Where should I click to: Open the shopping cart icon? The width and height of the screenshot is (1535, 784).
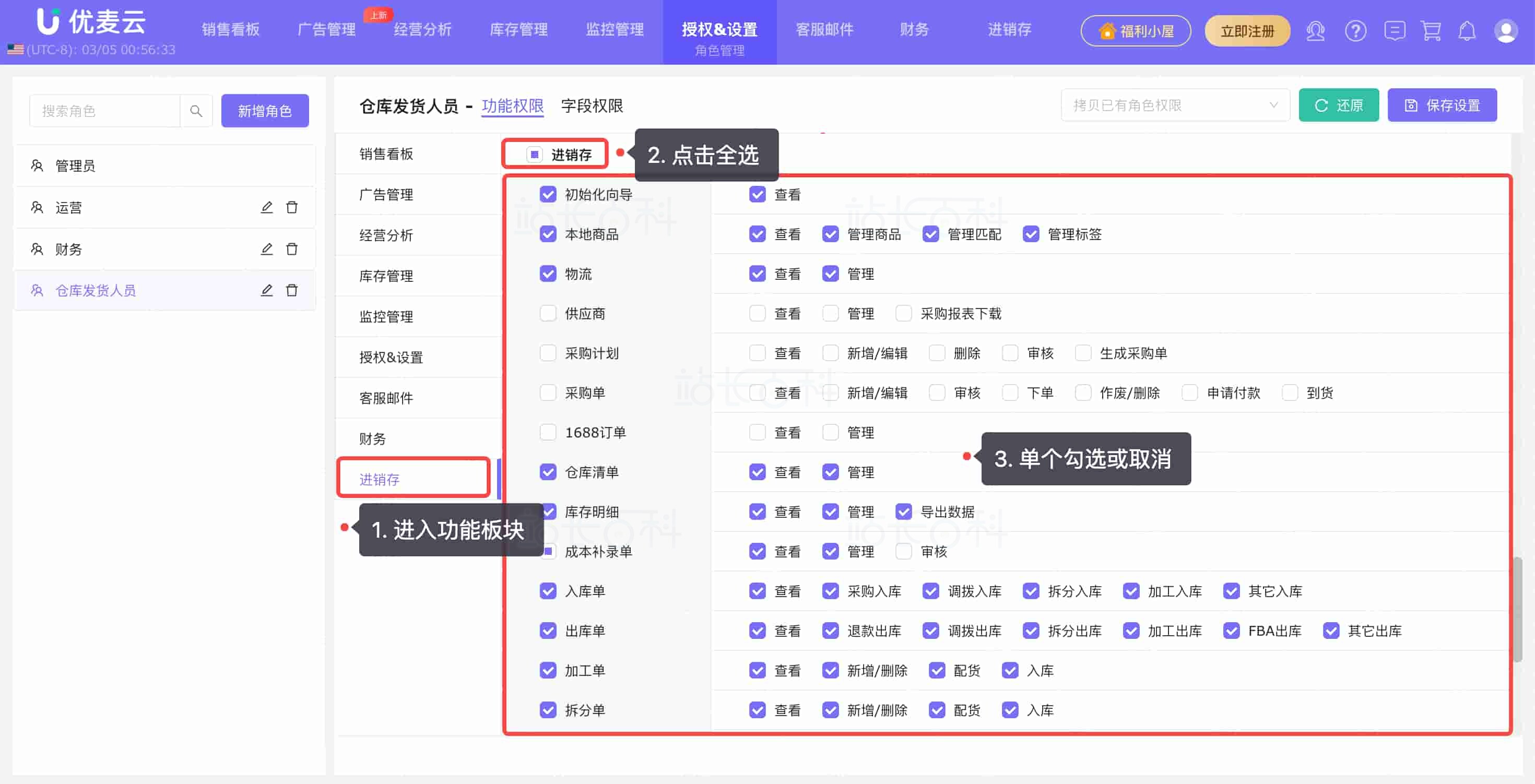(x=1431, y=30)
